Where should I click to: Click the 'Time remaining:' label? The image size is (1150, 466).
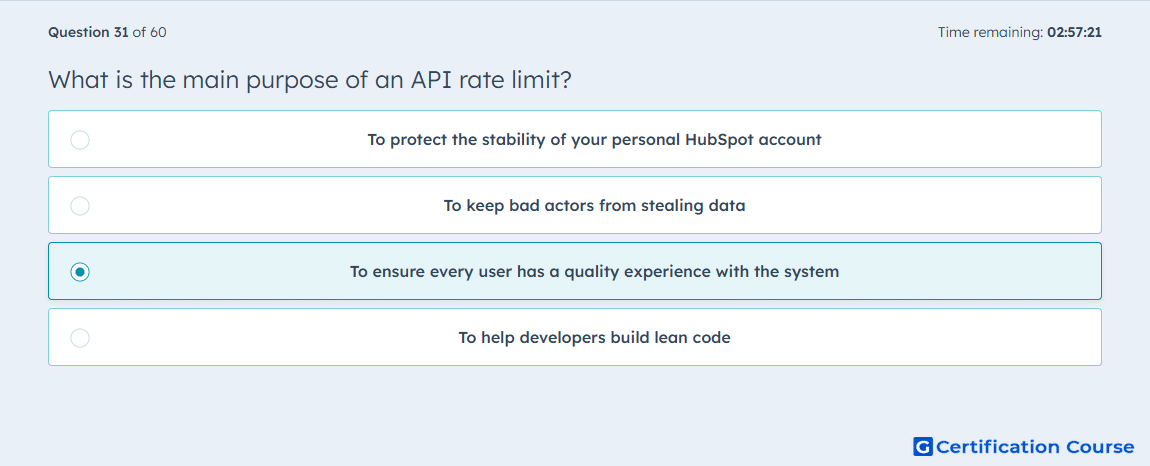coord(990,32)
